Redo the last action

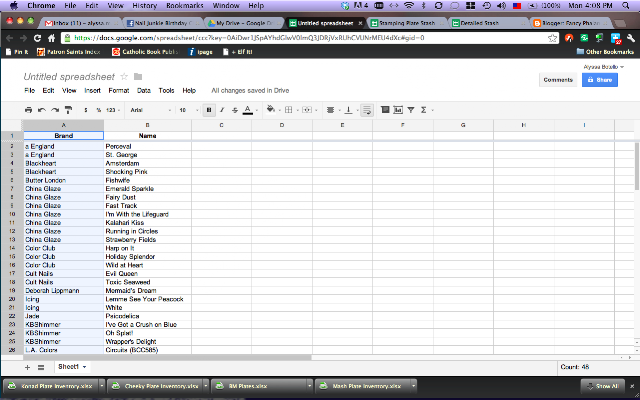click(55, 110)
